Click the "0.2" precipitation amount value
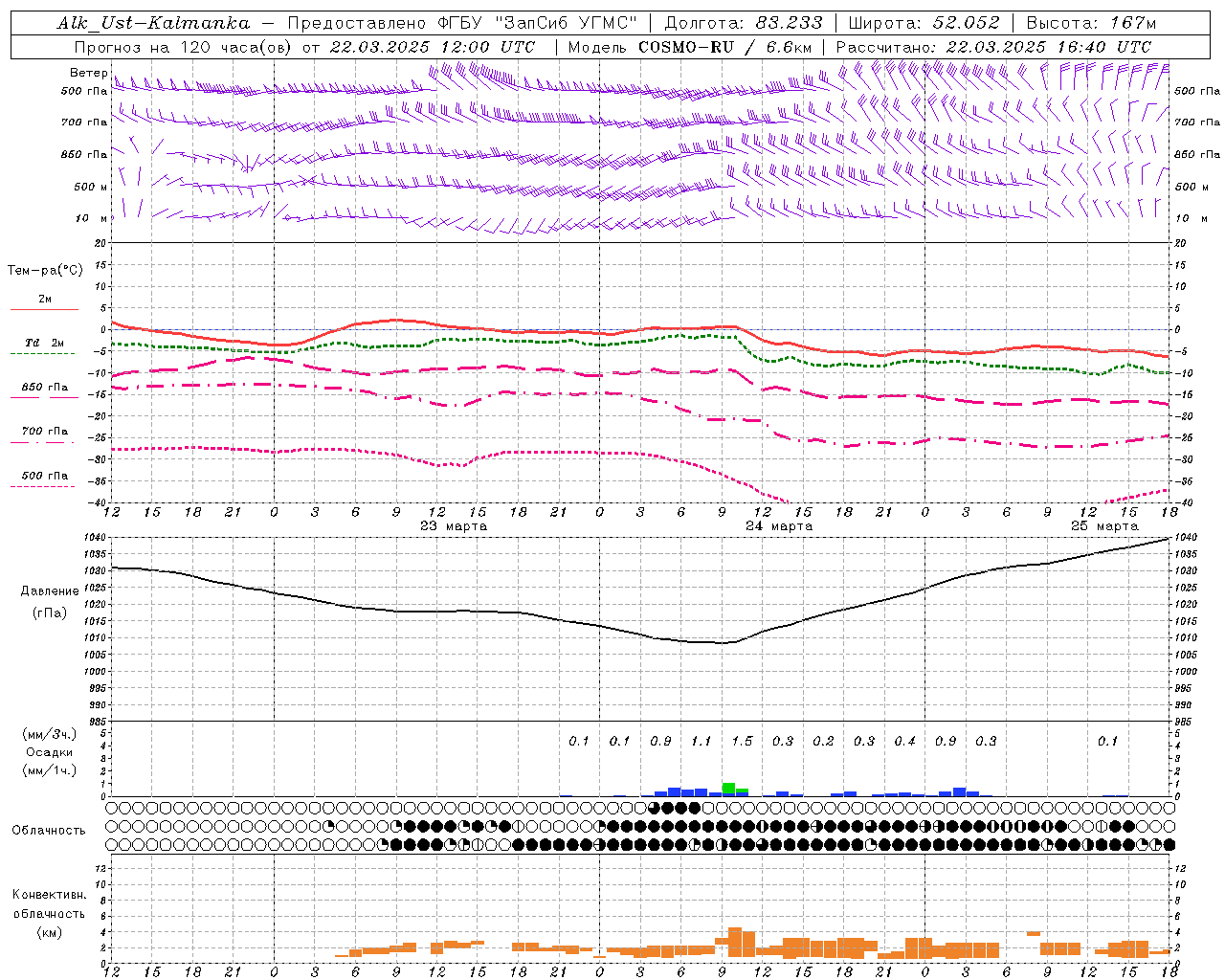This screenshot has width=1225, height=980. (x=823, y=741)
